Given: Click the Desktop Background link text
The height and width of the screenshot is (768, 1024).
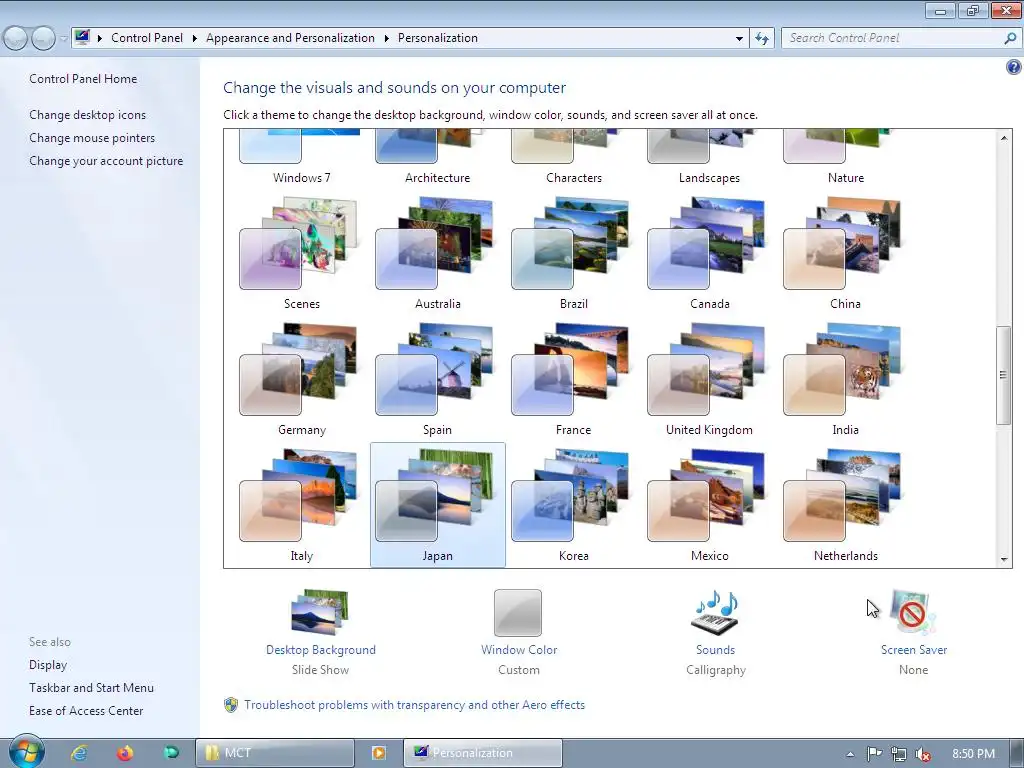Looking at the screenshot, I should [x=321, y=650].
